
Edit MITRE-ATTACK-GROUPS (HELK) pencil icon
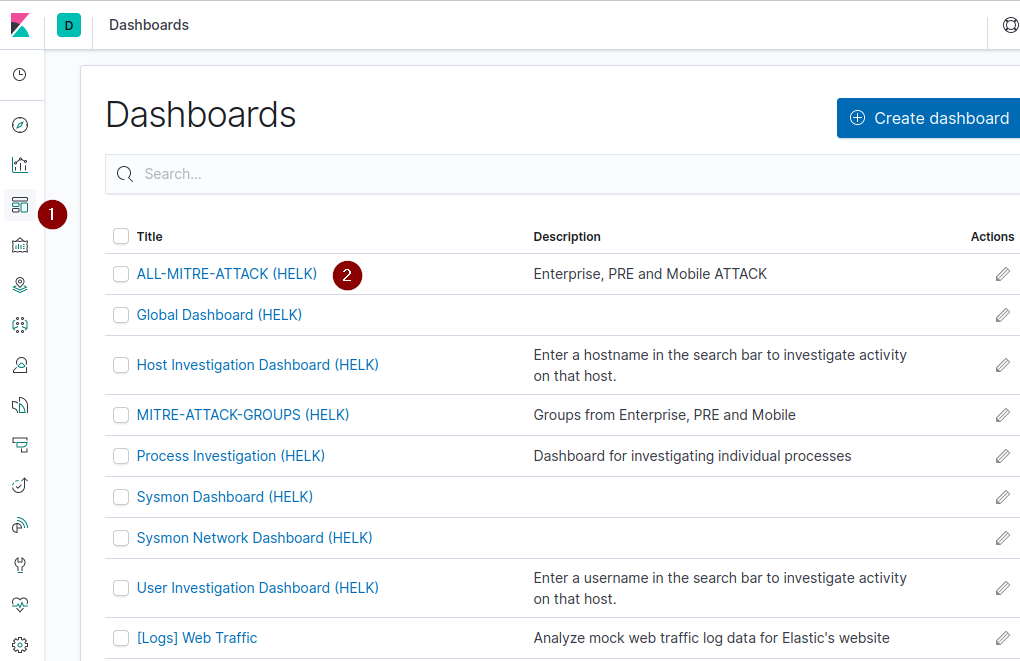coord(1002,415)
